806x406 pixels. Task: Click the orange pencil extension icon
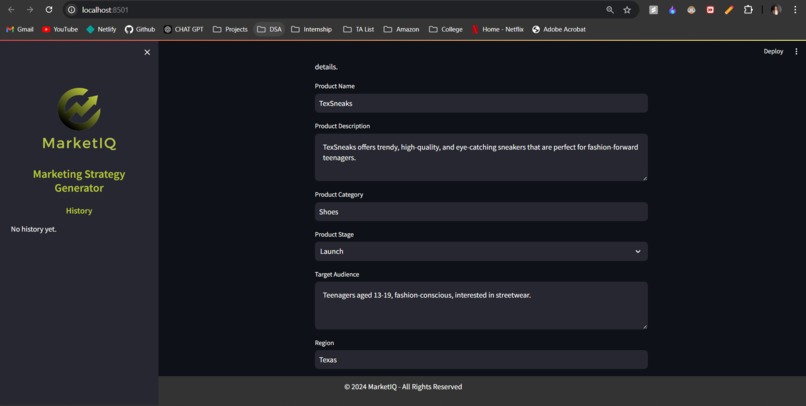coord(729,10)
